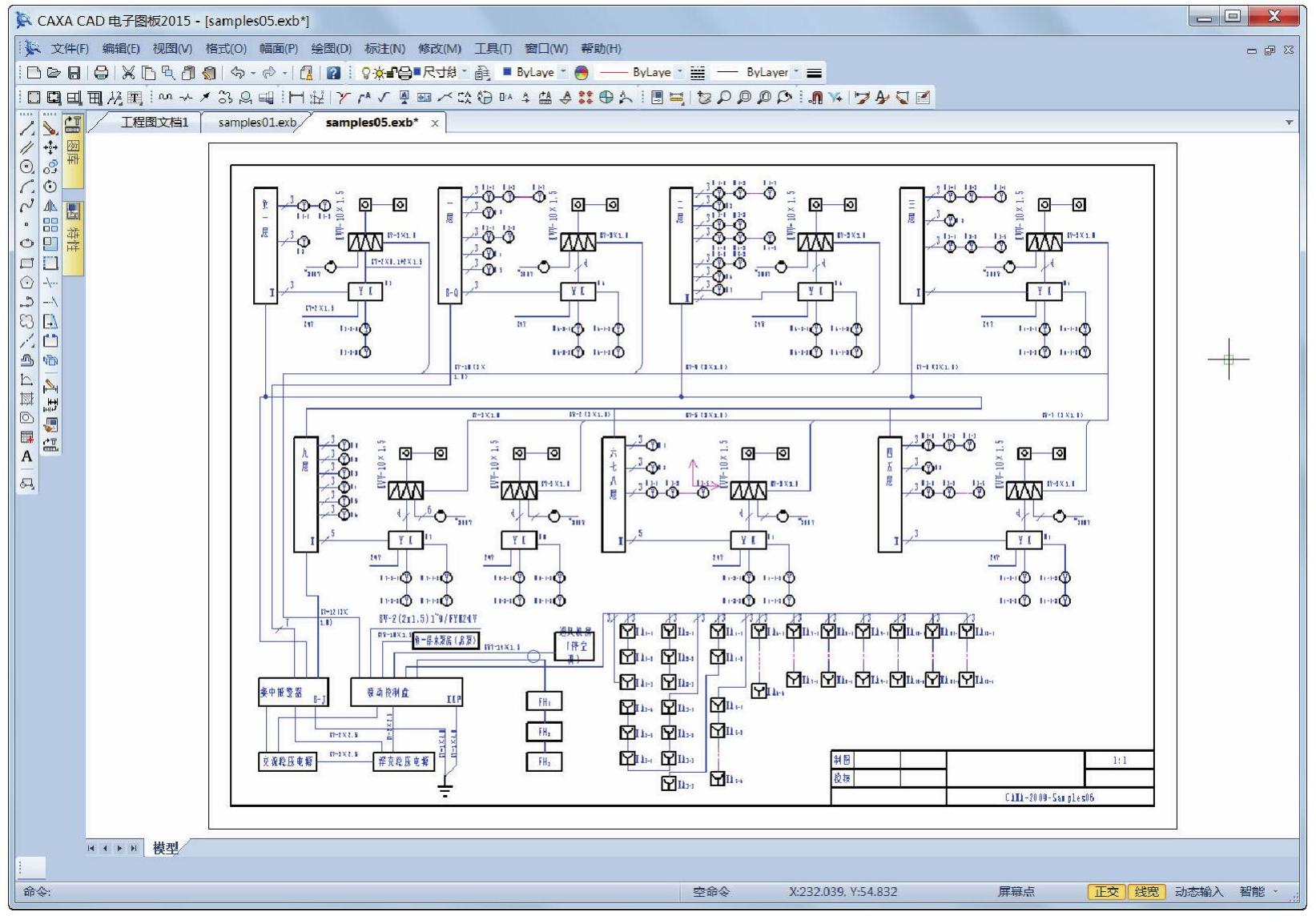The height and width of the screenshot is (924, 1316).
Task: Open the 窗口(W) menu
Action: 546,49
